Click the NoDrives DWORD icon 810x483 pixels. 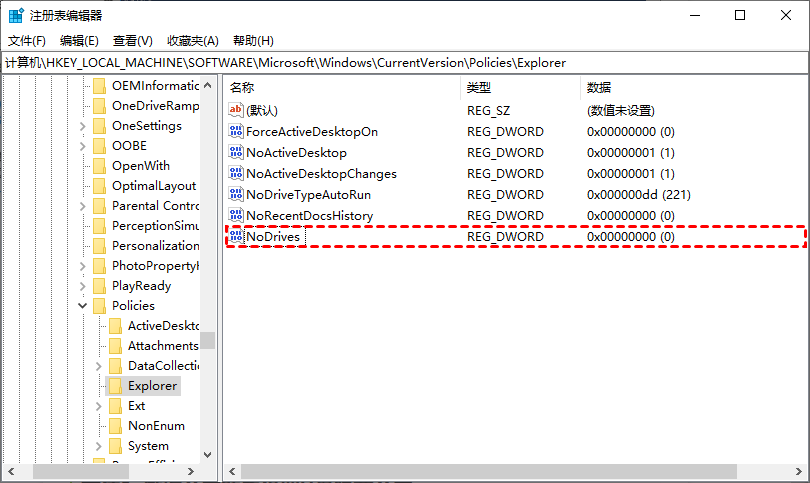pos(236,236)
